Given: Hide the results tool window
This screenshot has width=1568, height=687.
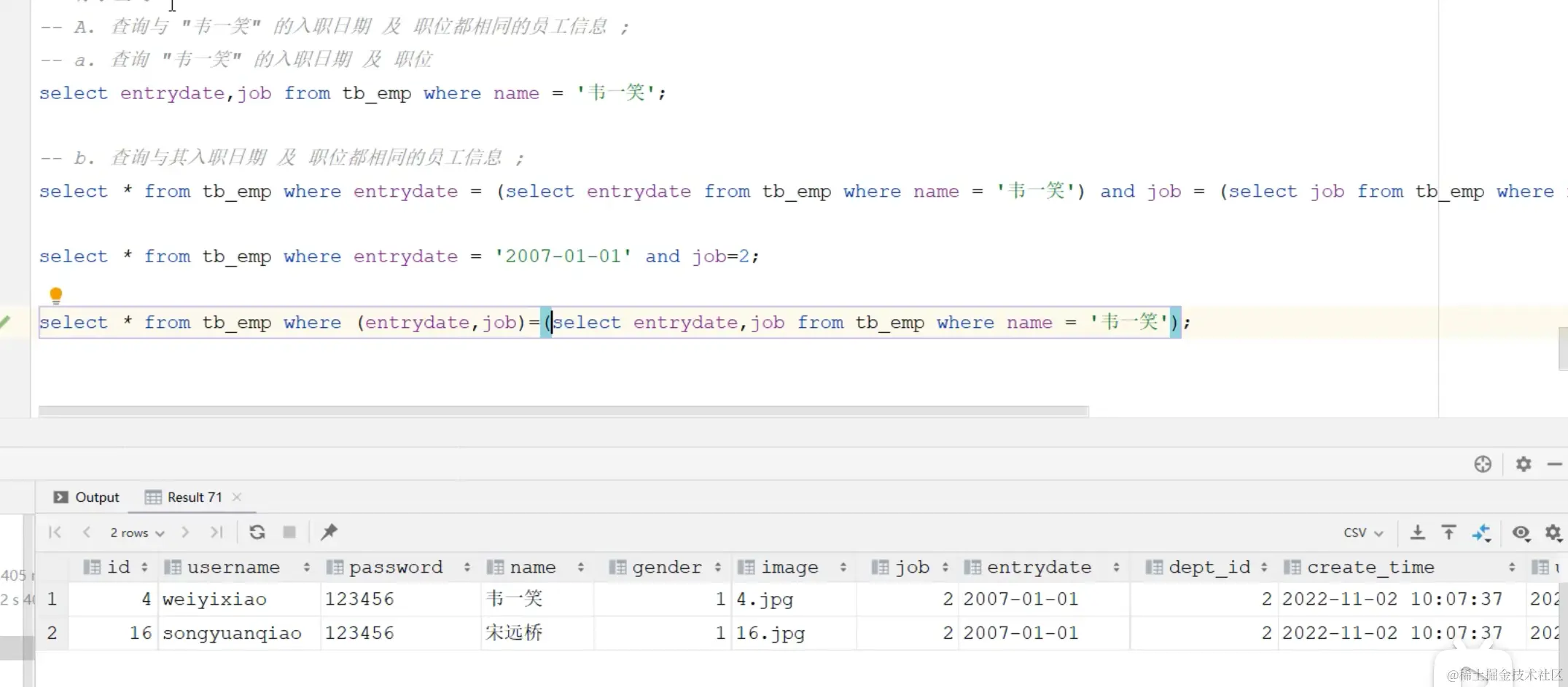Looking at the screenshot, I should (x=1555, y=464).
